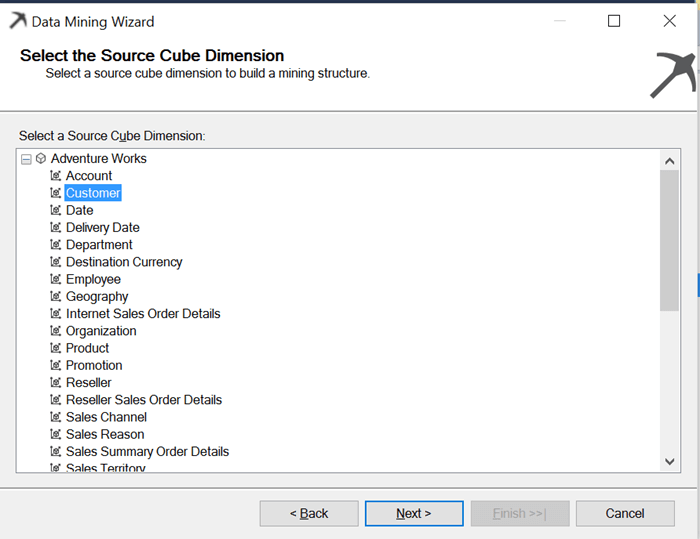Choose the Date dimension

click(79, 210)
